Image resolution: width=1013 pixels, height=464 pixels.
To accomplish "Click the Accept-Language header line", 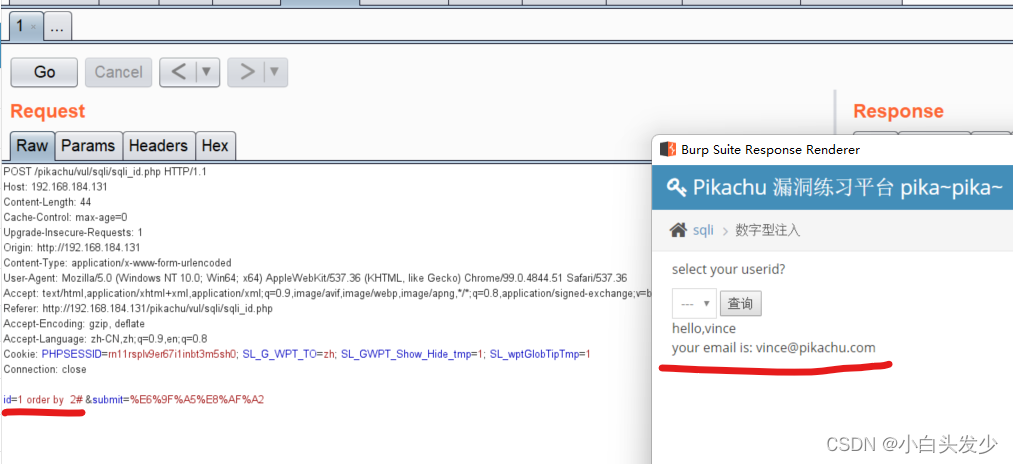I will click(105, 339).
